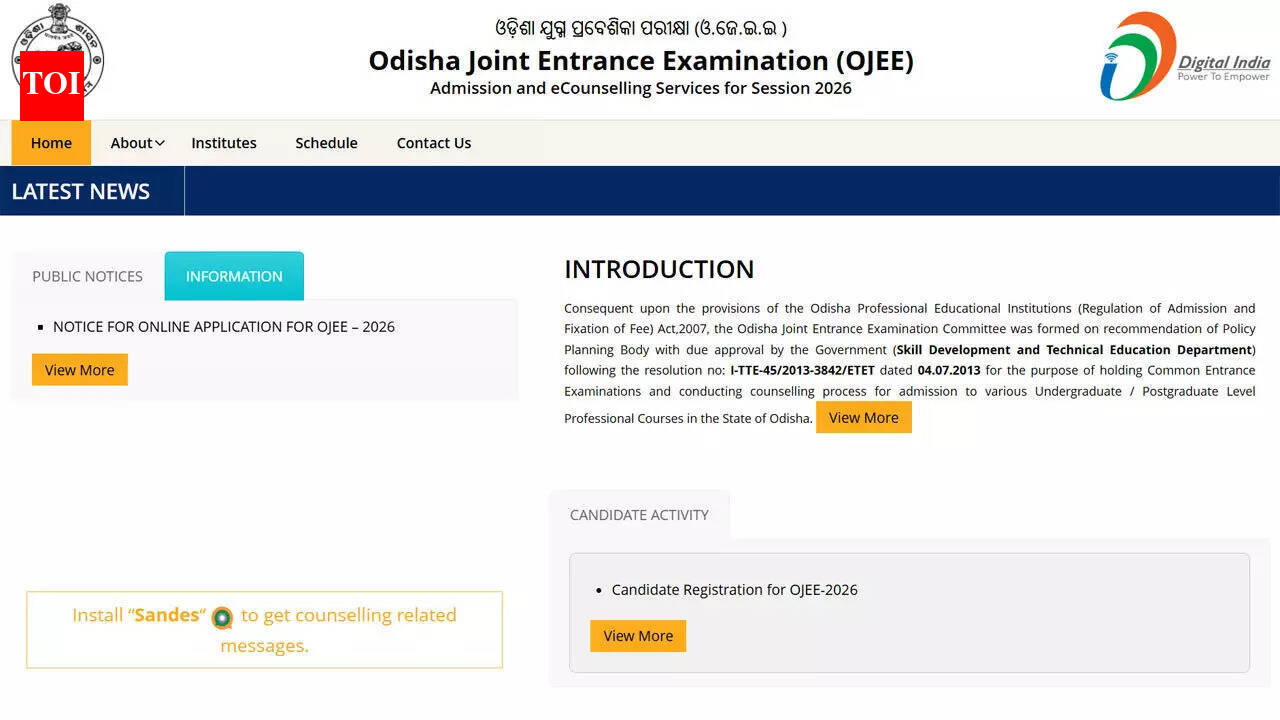Viewport: 1280px width, 720px height.
Task: Click the LATEST NEWS banner
Action: (81, 190)
